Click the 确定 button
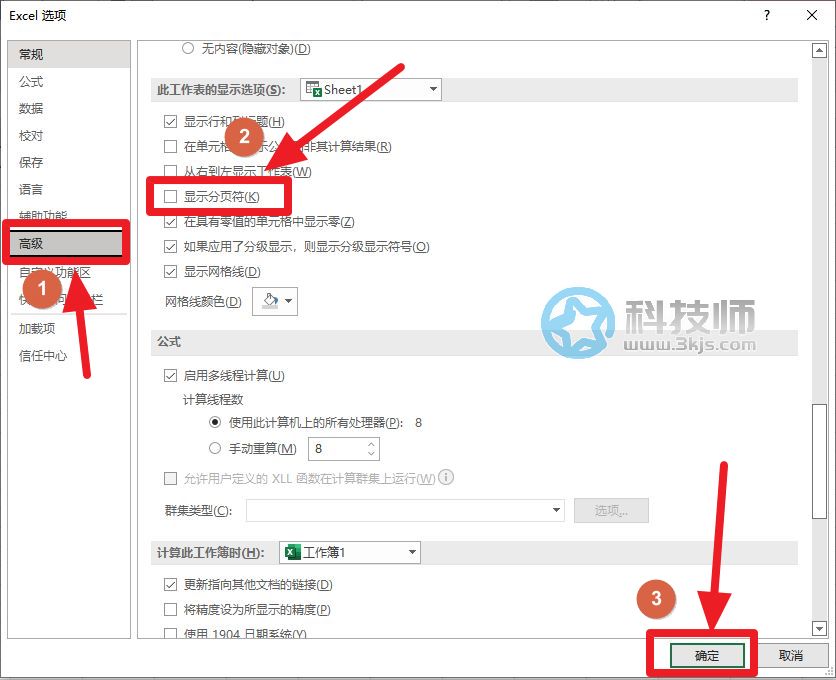The width and height of the screenshot is (836, 680). pos(707,655)
